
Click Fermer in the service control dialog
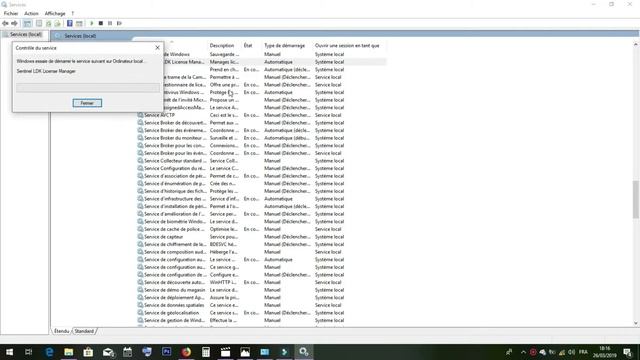pos(87,103)
